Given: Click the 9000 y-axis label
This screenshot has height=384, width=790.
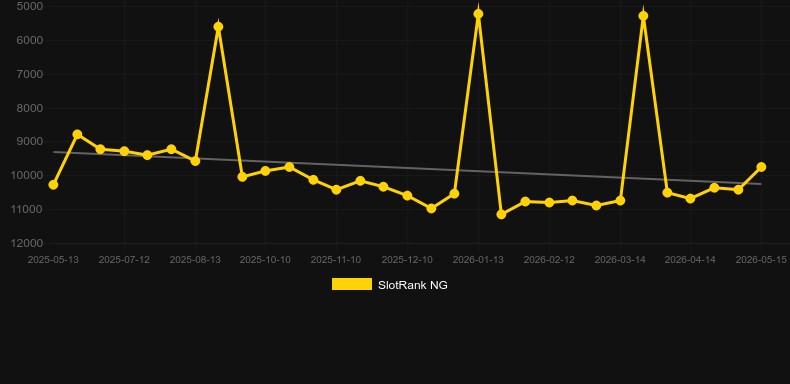Looking at the screenshot, I should [30, 142].
